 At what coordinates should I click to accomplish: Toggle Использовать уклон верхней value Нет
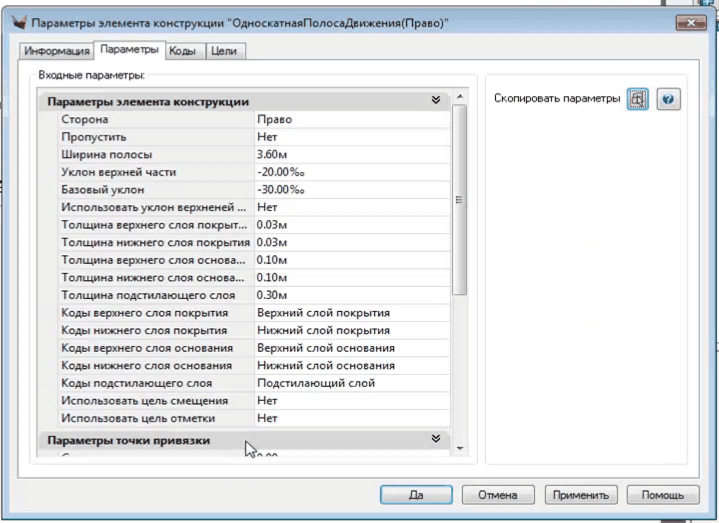point(350,207)
